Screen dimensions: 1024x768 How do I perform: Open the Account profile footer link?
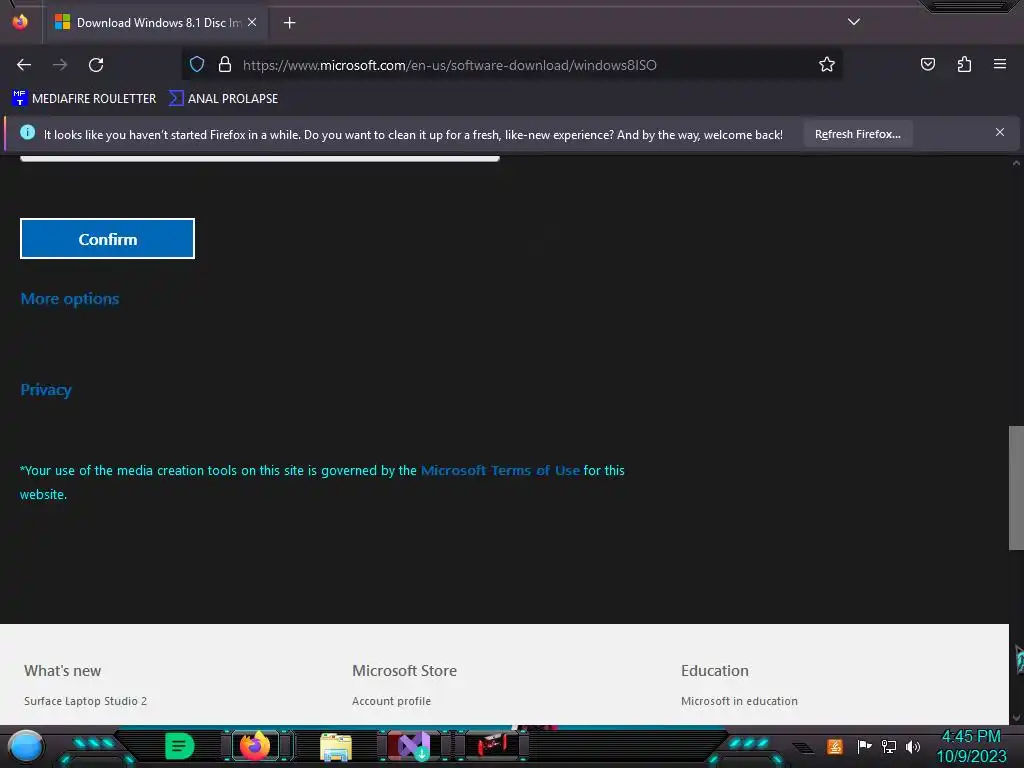[x=391, y=701]
